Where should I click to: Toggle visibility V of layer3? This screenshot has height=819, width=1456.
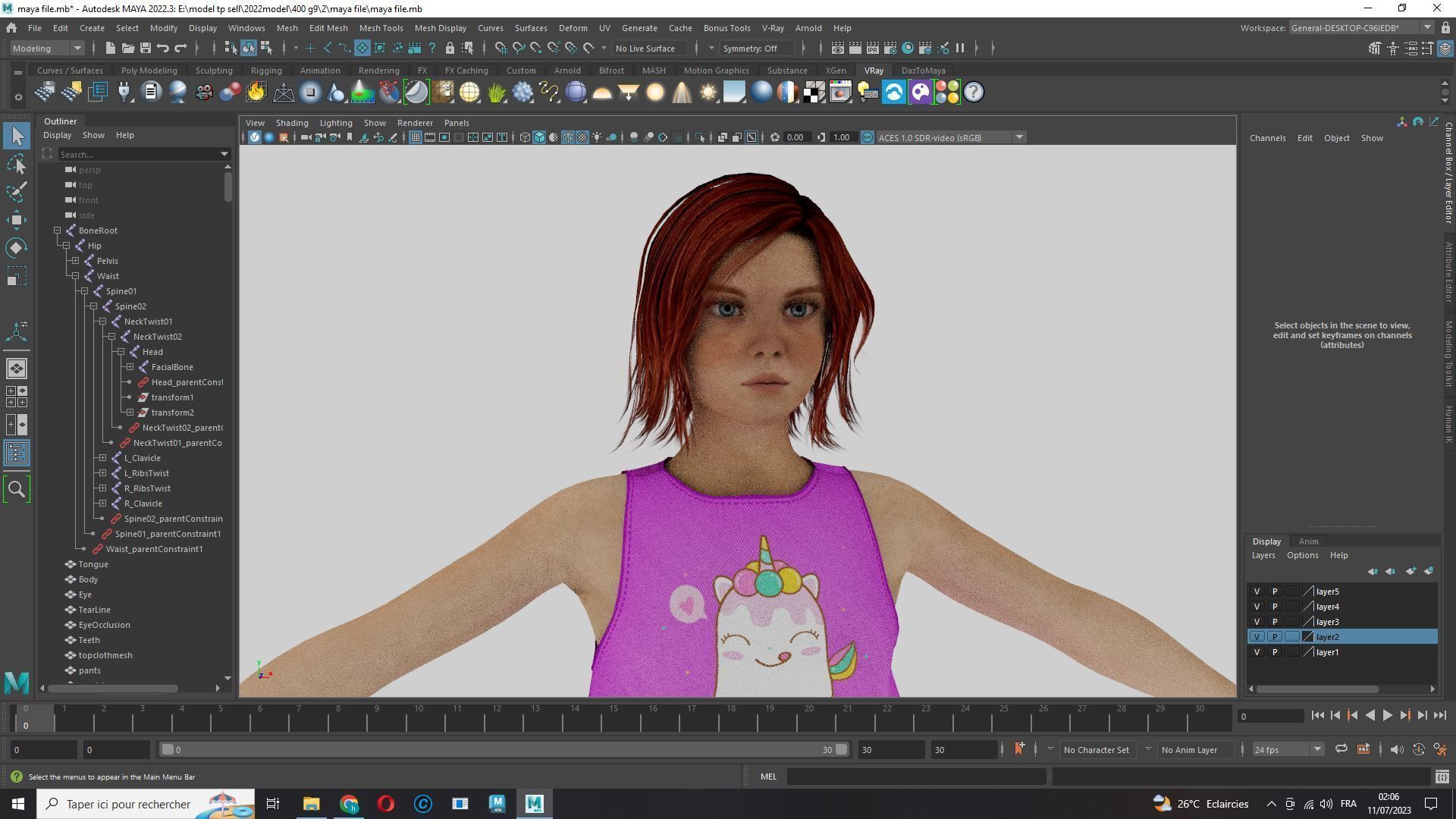pyautogui.click(x=1257, y=622)
